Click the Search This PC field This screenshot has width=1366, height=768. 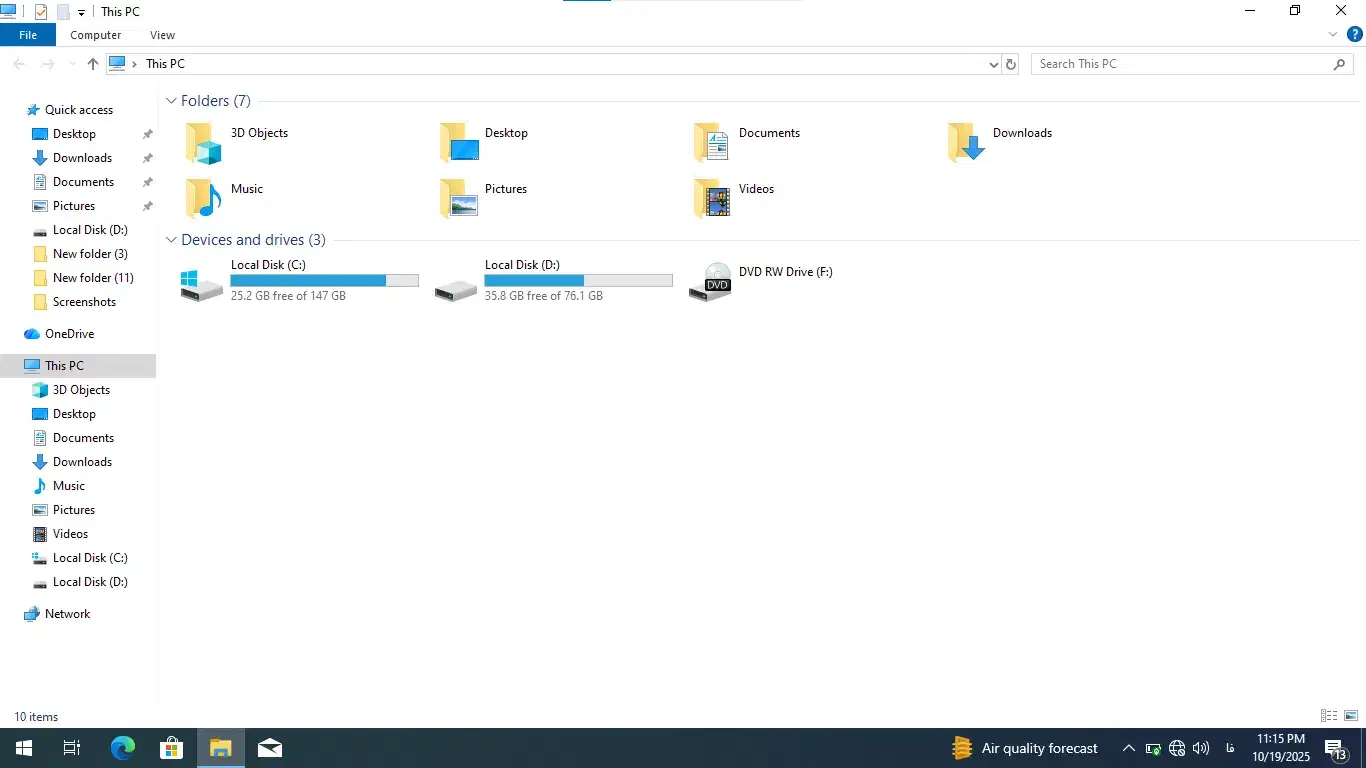pyautogui.click(x=1180, y=64)
